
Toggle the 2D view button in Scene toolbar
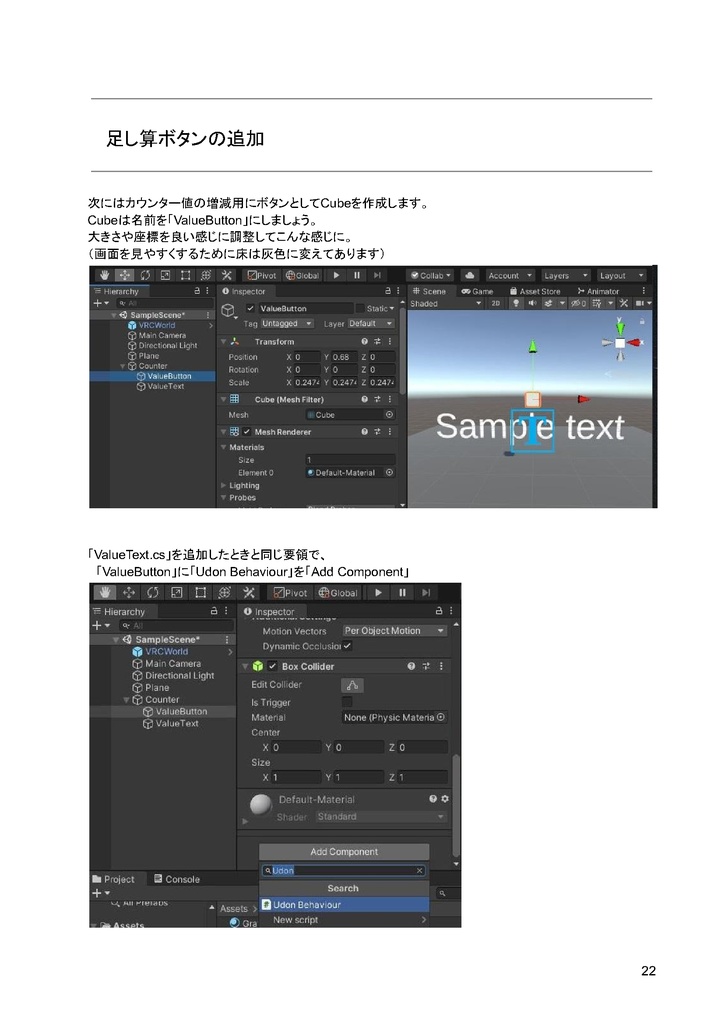pyautogui.click(x=496, y=304)
